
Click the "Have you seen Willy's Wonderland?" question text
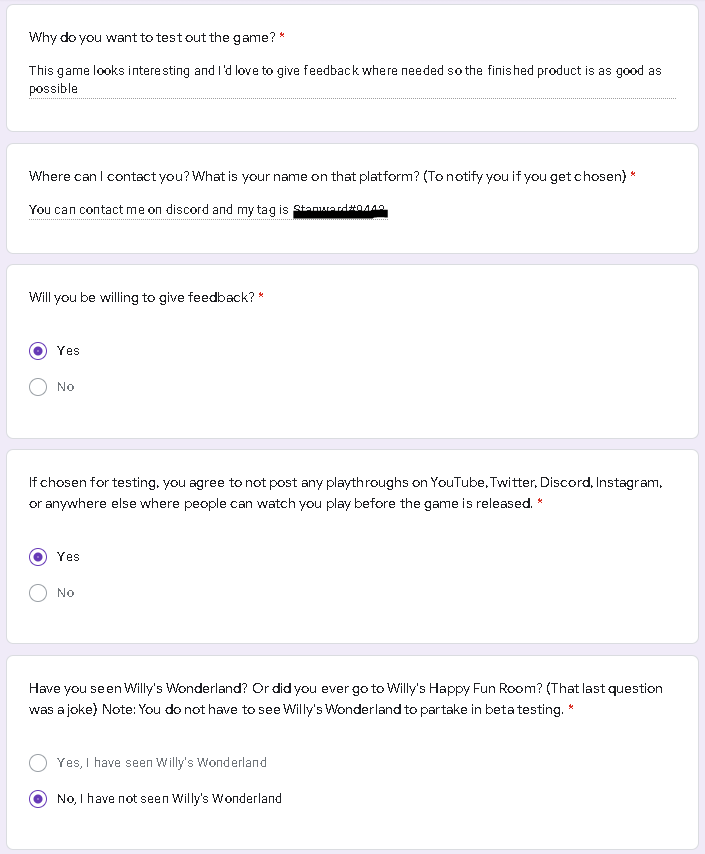click(345, 699)
